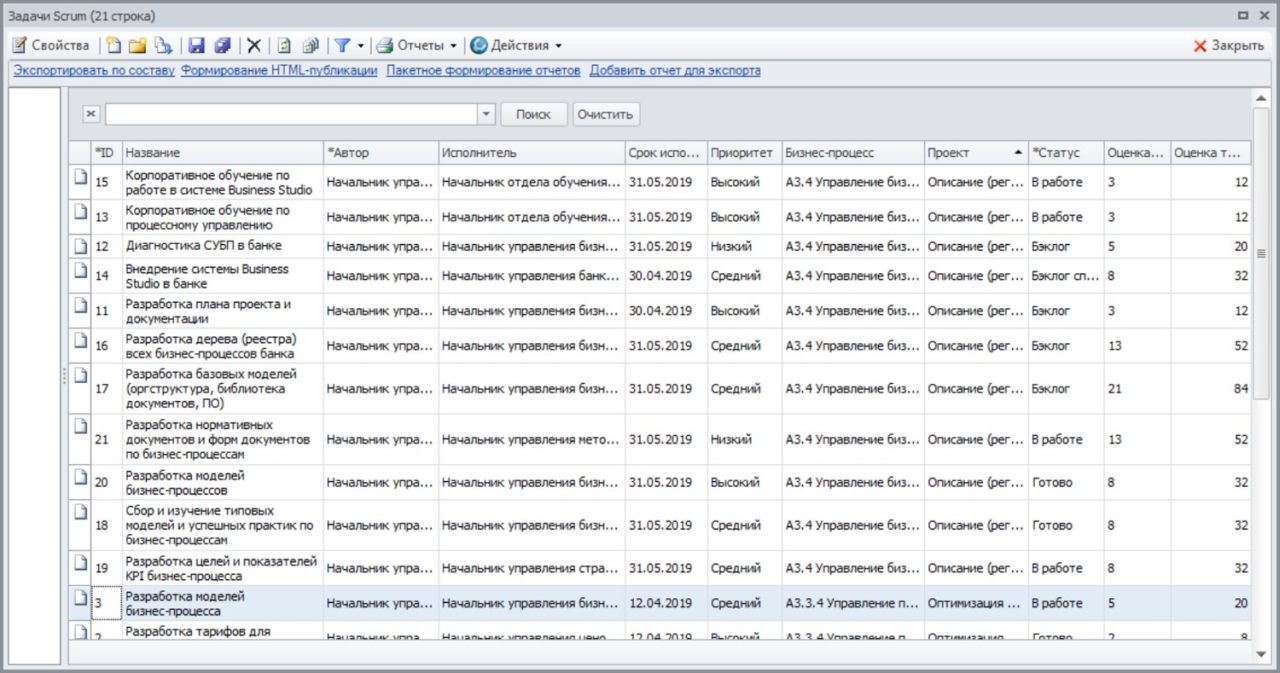Sort by *Статус column header
The height and width of the screenshot is (673, 1280).
[x=1065, y=153]
